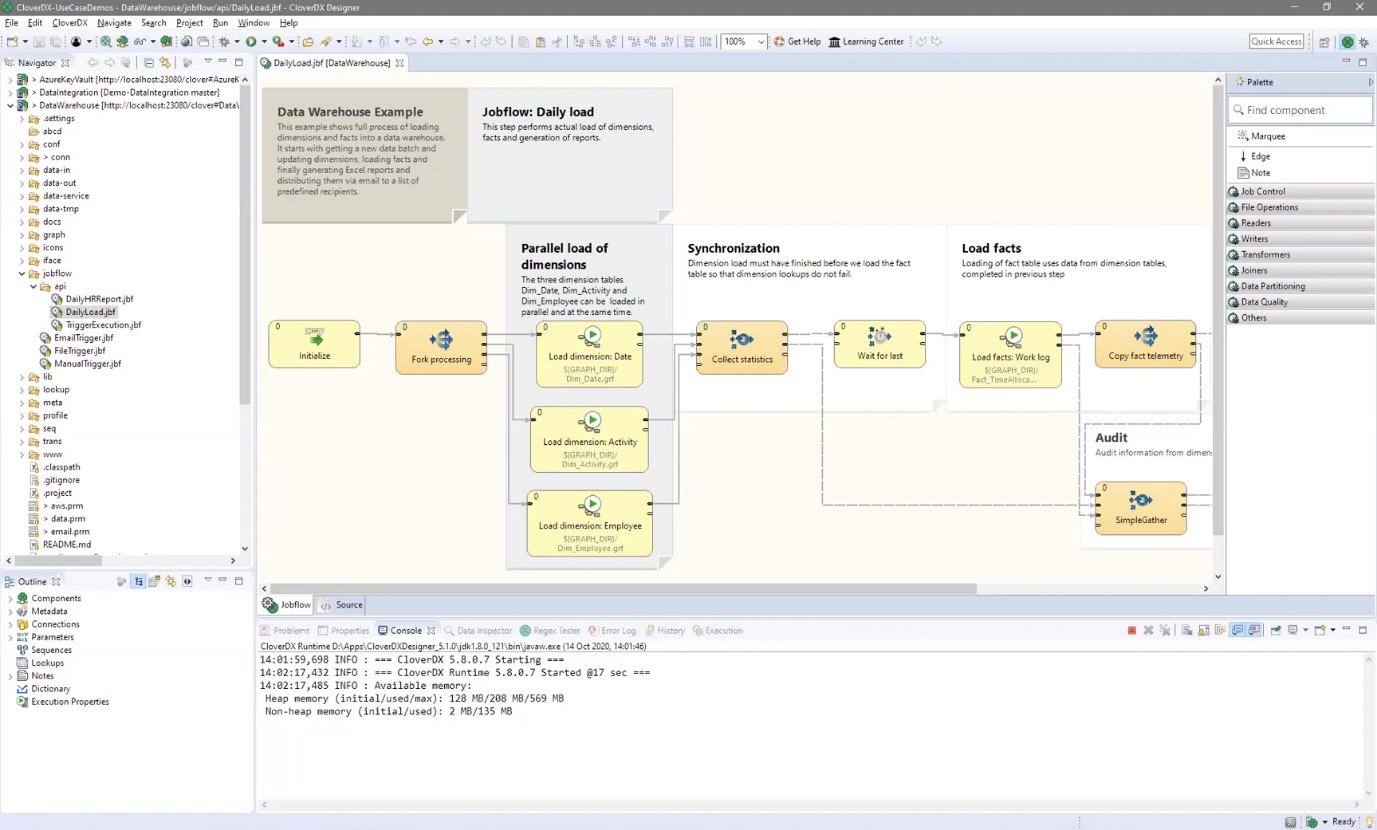1377x830 pixels.
Task: Open the Regex Tester tab
Action: [x=550, y=631]
